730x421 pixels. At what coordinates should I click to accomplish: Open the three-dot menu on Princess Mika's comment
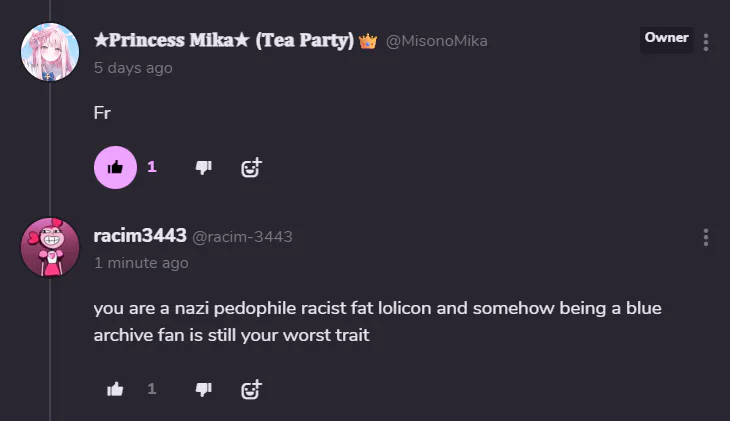706,42
